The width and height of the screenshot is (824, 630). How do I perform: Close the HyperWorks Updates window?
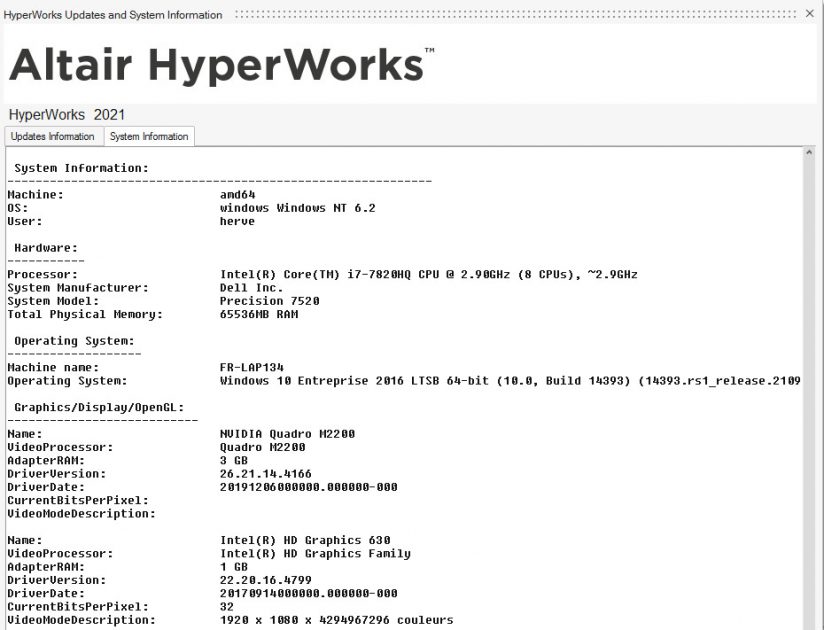[809, 14]
